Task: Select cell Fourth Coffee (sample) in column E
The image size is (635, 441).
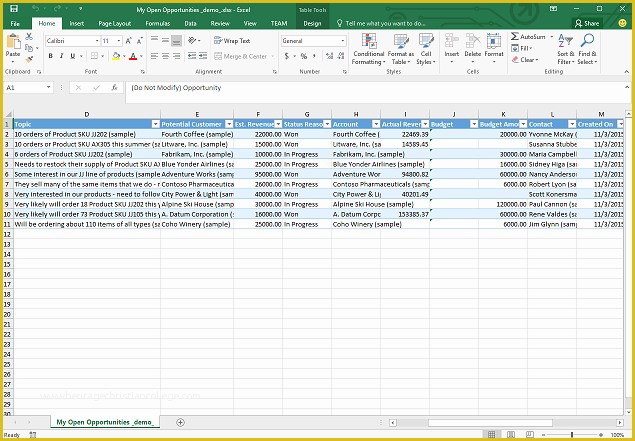Action: pyautogui.click(x=197, y=134)
